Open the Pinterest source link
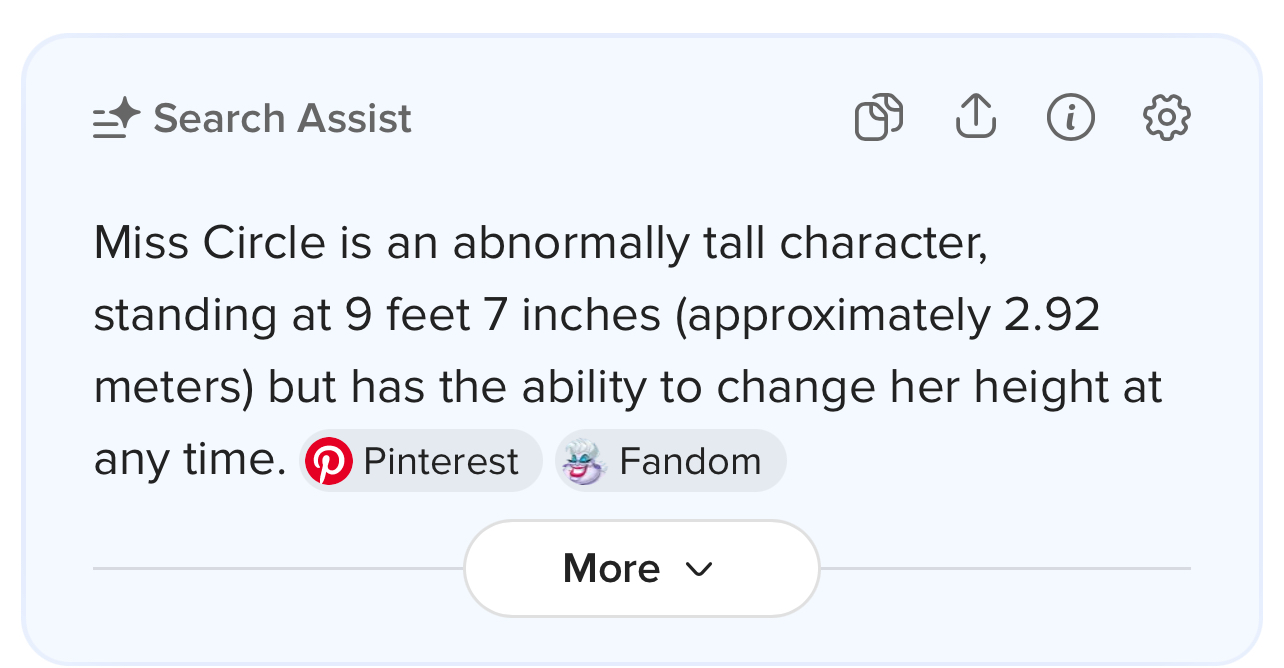Image resolution: width=1284 pixels, height=668 pixels. [440, 461]
